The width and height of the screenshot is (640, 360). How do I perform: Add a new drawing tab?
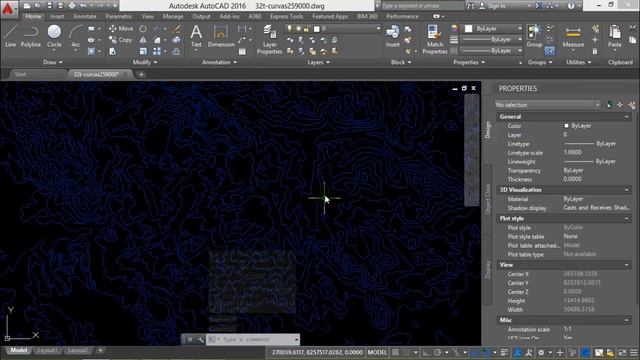(x=141, y=74)
